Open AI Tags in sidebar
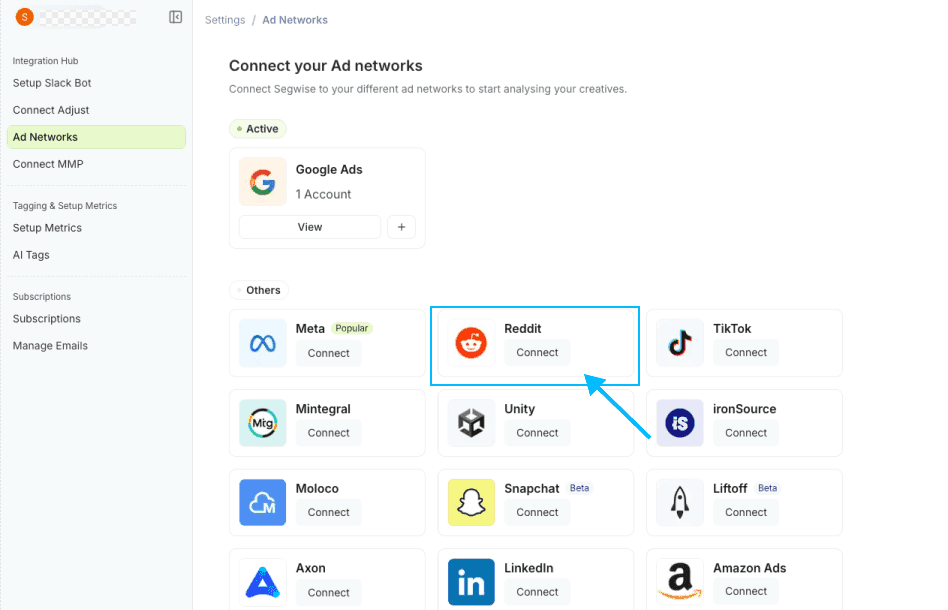 coord(31,255)
